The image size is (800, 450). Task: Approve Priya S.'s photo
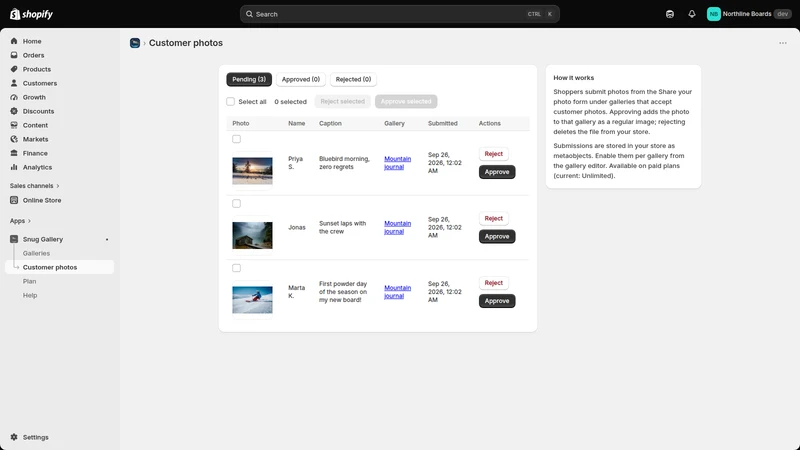(x=497, y=172)
